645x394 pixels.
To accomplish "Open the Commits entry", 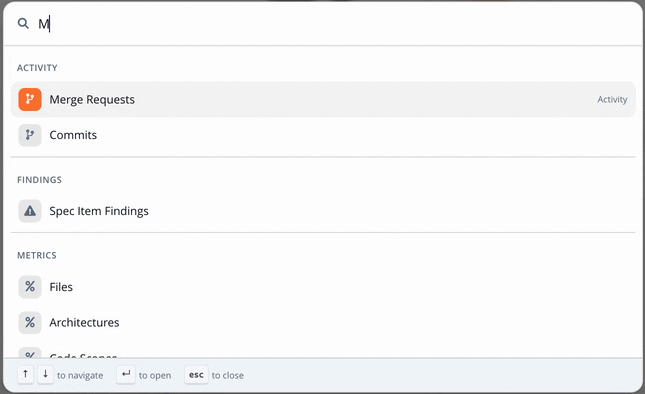I will point(323,135).
